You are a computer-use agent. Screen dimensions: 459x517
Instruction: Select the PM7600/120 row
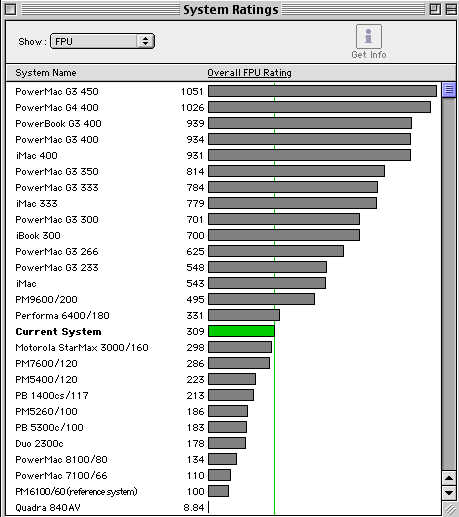click(x=223, y=363)
